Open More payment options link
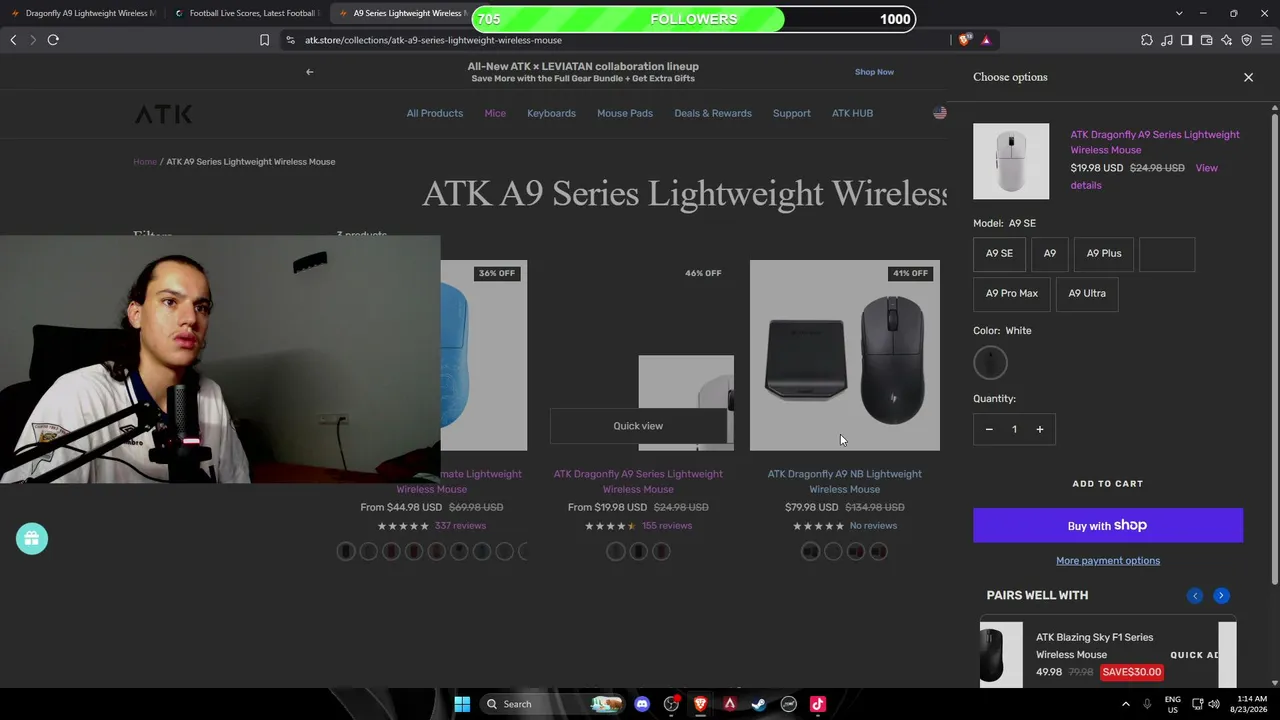This screenshot has height=720, width=1280. 1108,561
